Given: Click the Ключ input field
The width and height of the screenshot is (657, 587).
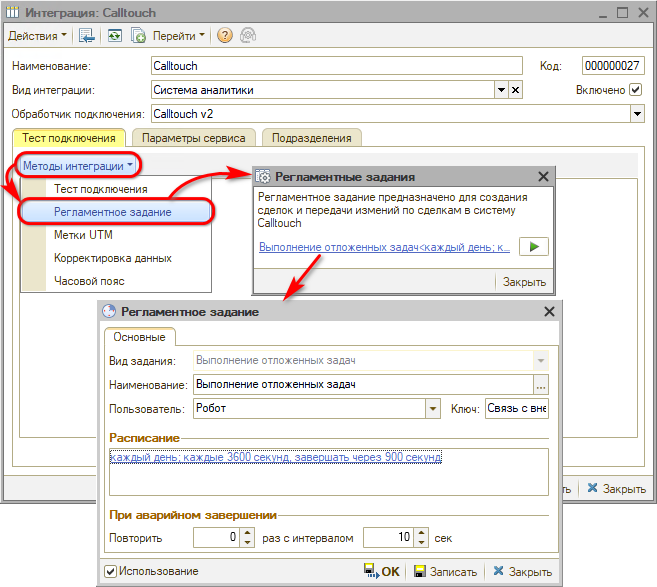Looking at the screenshot, I should coord(517,409).
